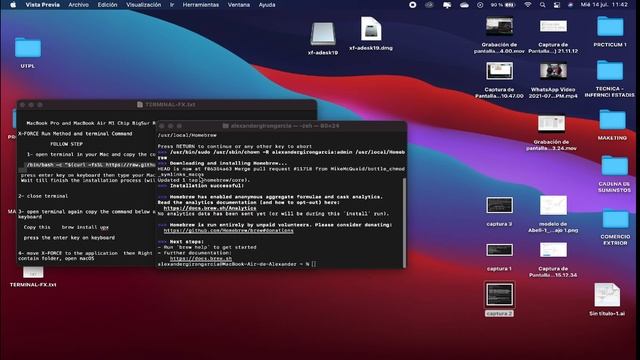640x360 pixels.
Task: Click the screen recording stop icon in menu bar
Action: click(x=413, y=5)
